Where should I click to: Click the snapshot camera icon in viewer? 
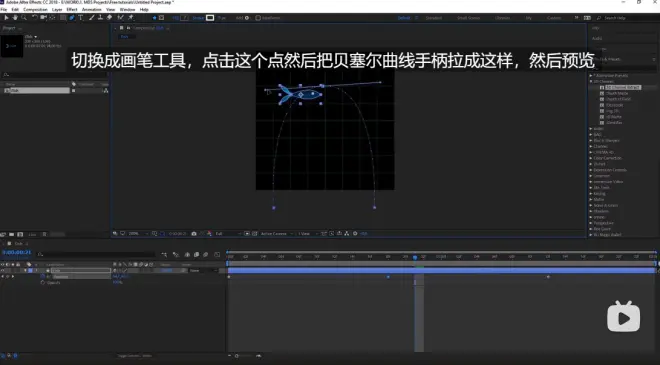(x=194, y=234)
